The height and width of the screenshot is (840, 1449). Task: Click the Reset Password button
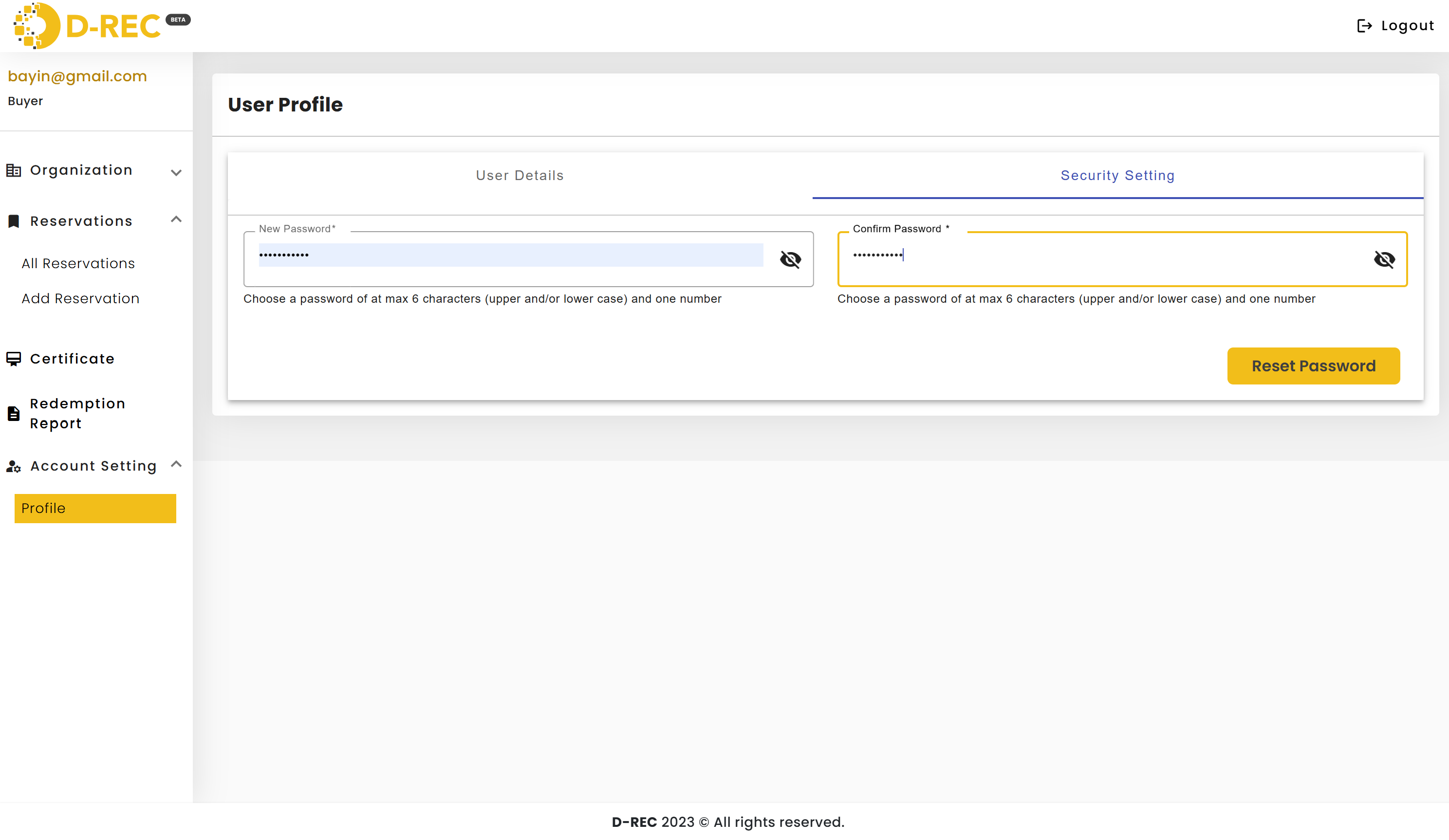coord(1313,365)
